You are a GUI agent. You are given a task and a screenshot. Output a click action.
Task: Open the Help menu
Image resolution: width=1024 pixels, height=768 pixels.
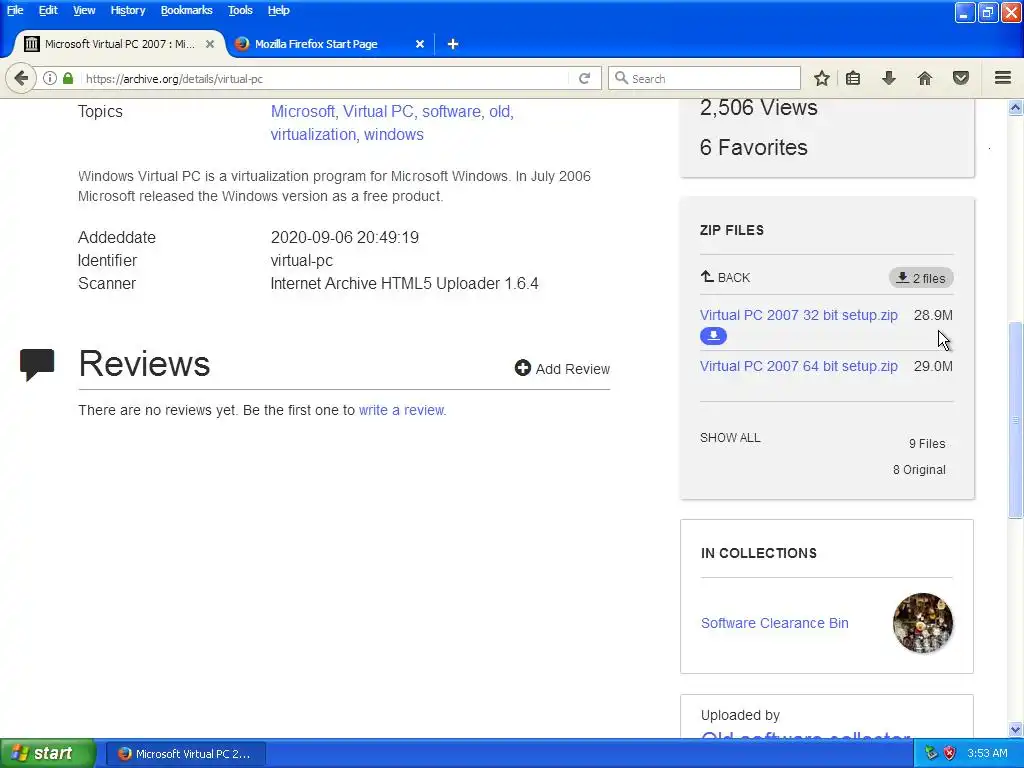278,10
